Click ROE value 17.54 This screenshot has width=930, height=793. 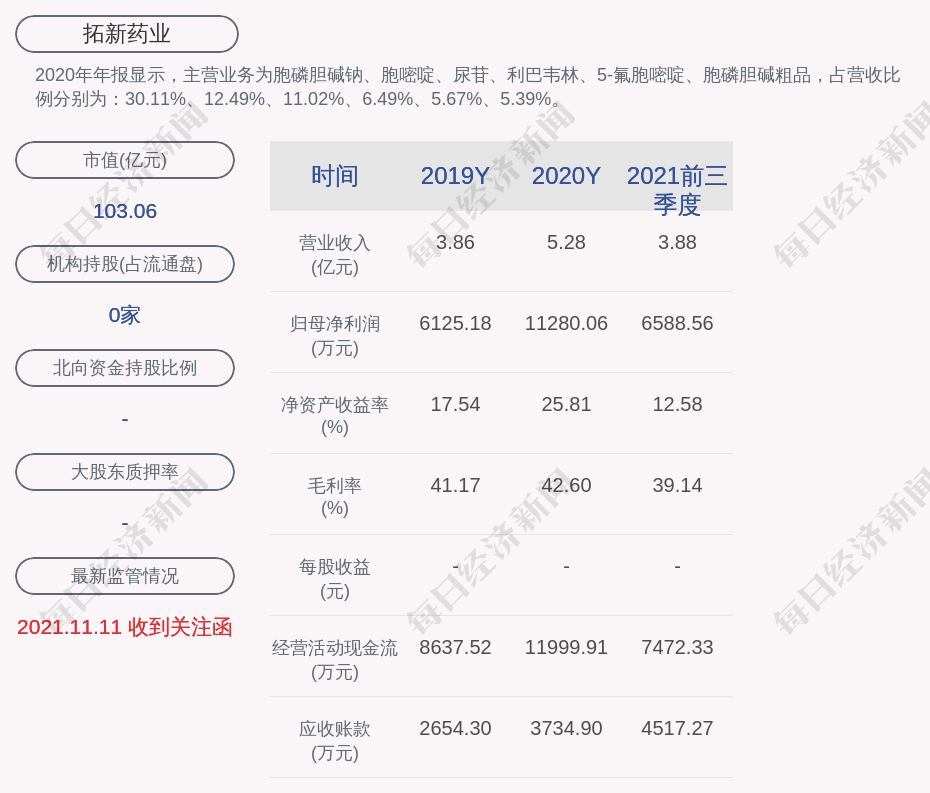pos(455,405)
